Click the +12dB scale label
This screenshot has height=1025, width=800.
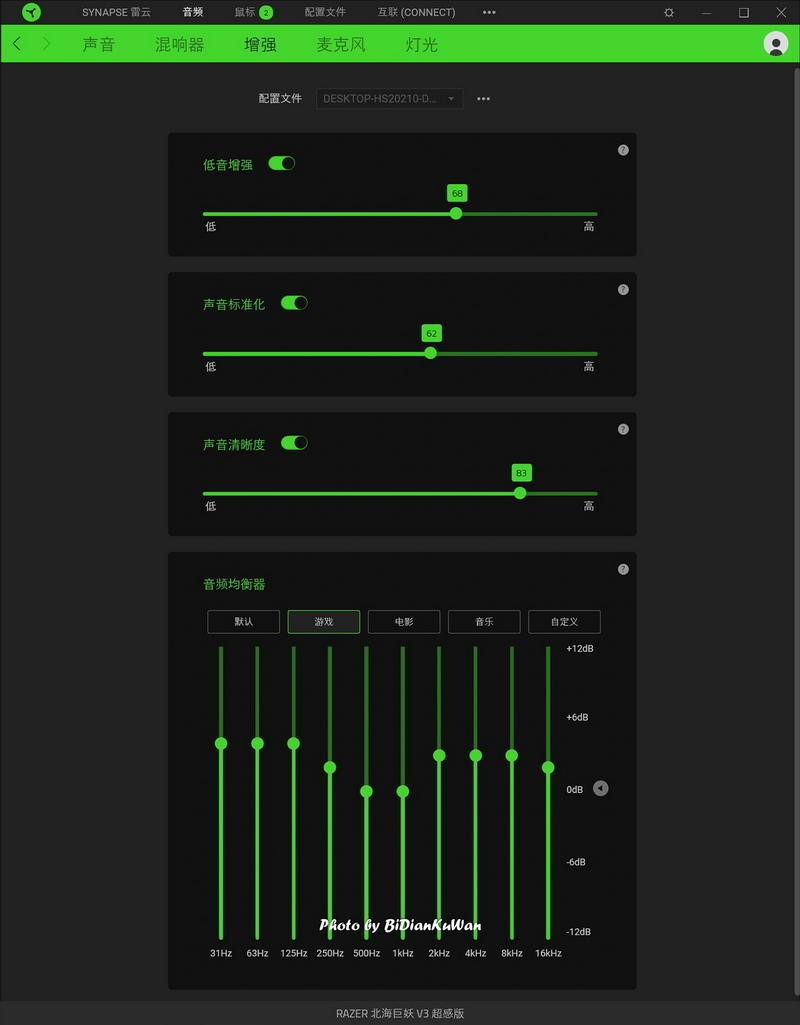[580, 648]
